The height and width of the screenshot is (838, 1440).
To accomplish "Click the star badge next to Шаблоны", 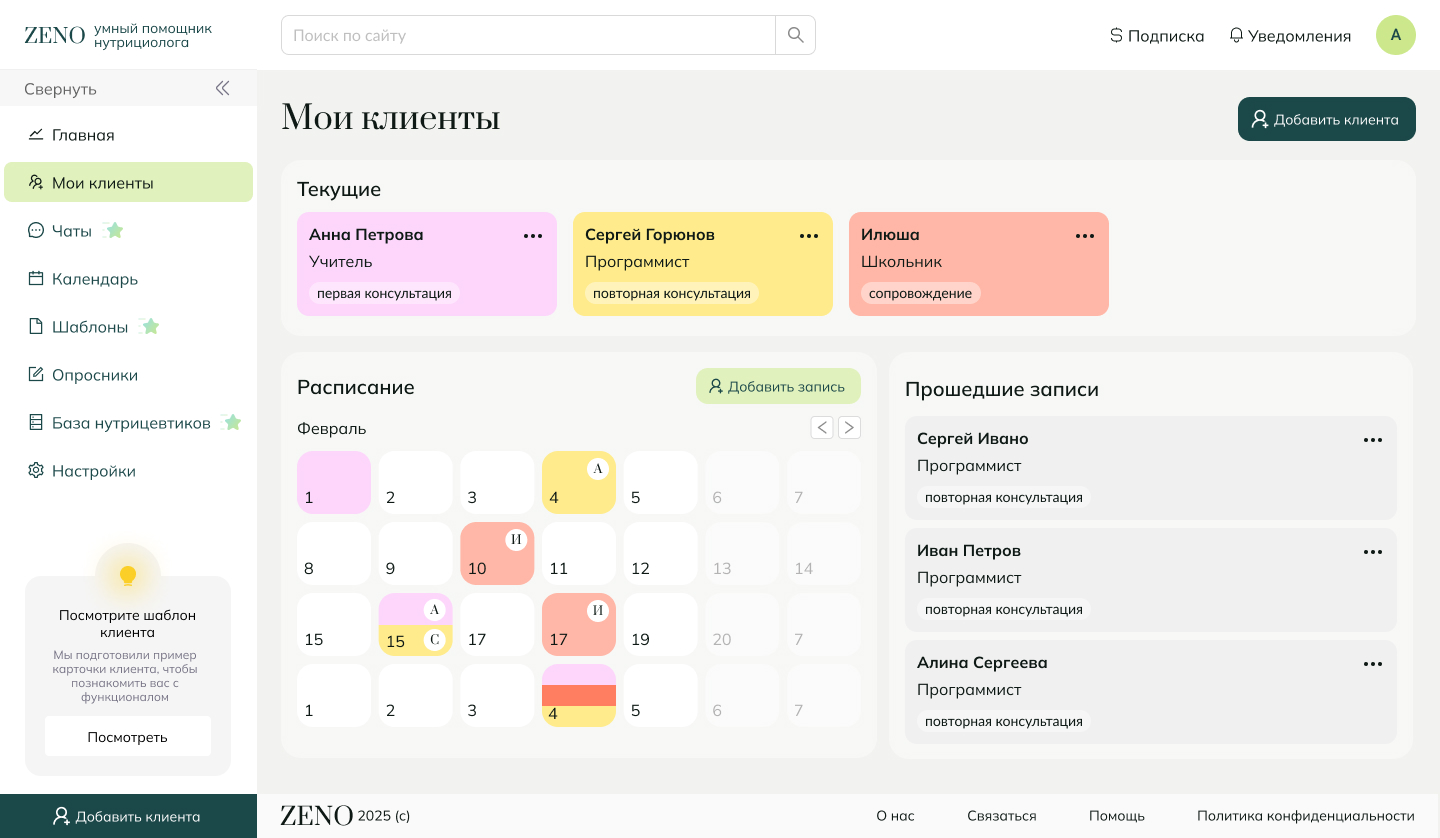I will (150, 326).
